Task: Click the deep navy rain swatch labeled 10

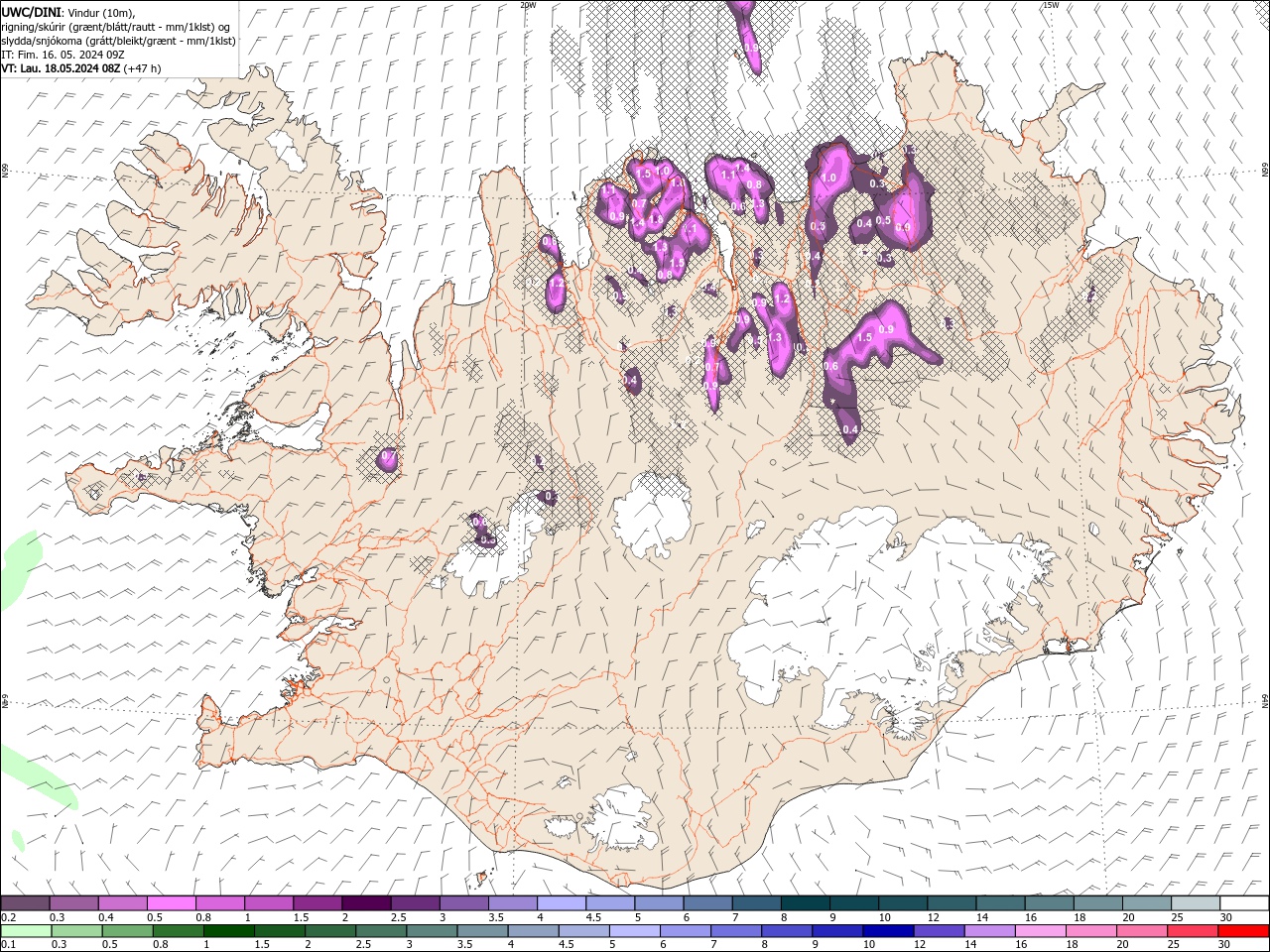Action: 887,931
